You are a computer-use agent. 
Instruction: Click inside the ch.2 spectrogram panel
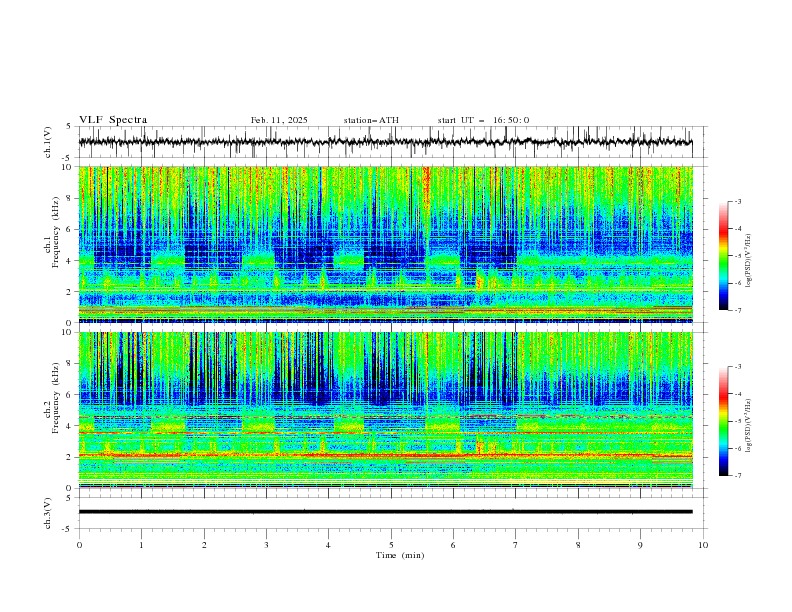385,410
